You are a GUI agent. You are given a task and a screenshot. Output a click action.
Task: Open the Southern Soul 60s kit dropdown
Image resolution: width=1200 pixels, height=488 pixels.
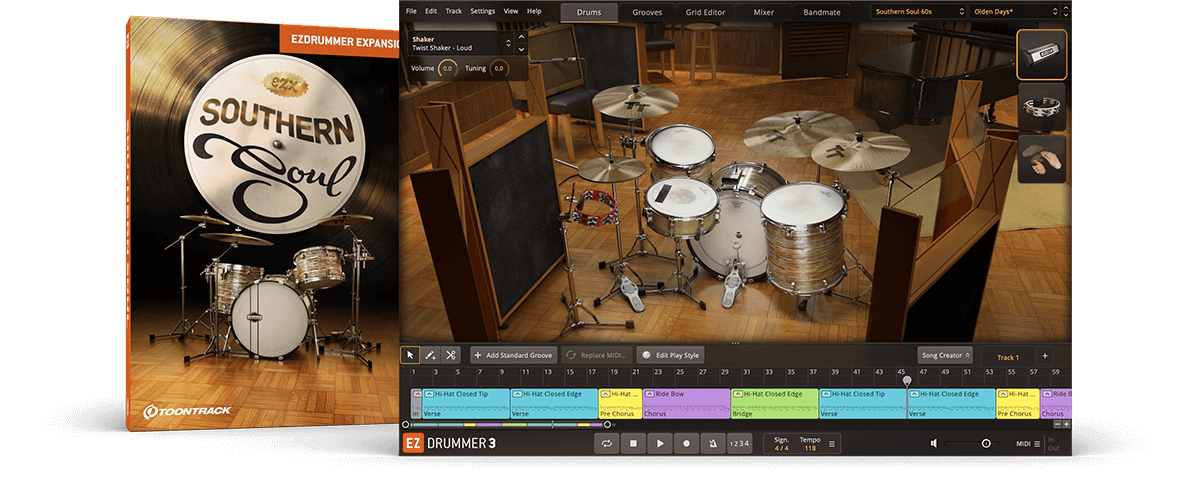point(919,11)
